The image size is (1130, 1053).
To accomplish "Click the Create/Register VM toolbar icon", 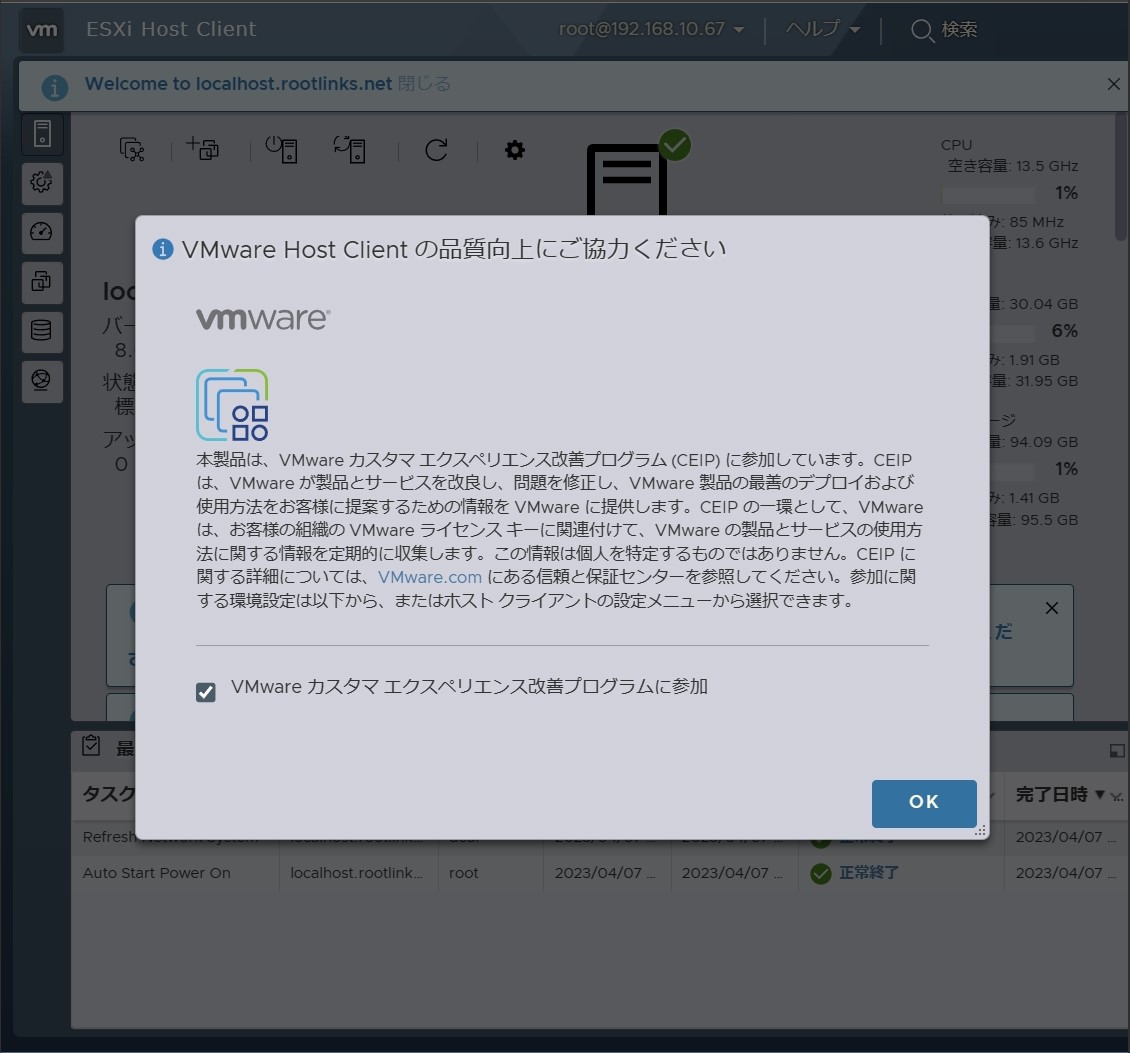I will pos(203,148).
